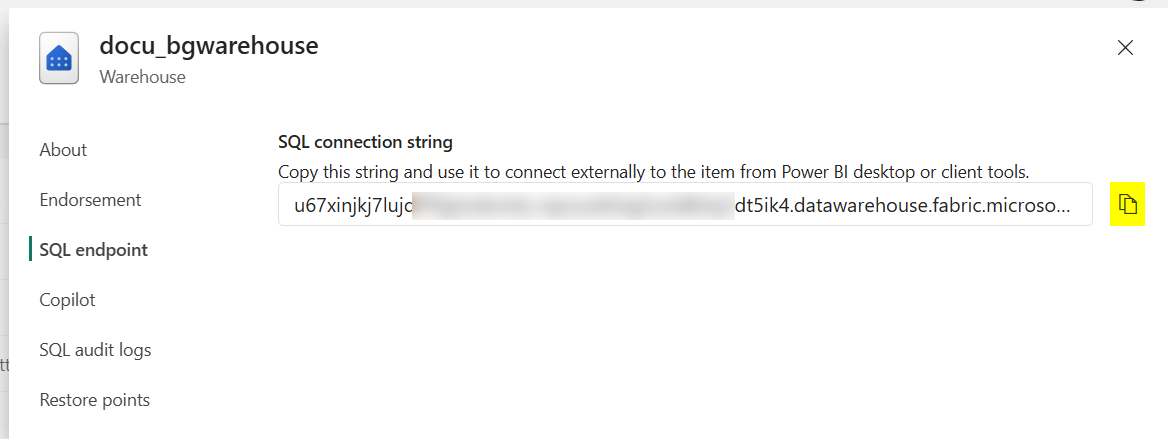The height and width of the screenshot is (439, 1168).
Task: Open the Restore points section
Action: coord(94,400)
